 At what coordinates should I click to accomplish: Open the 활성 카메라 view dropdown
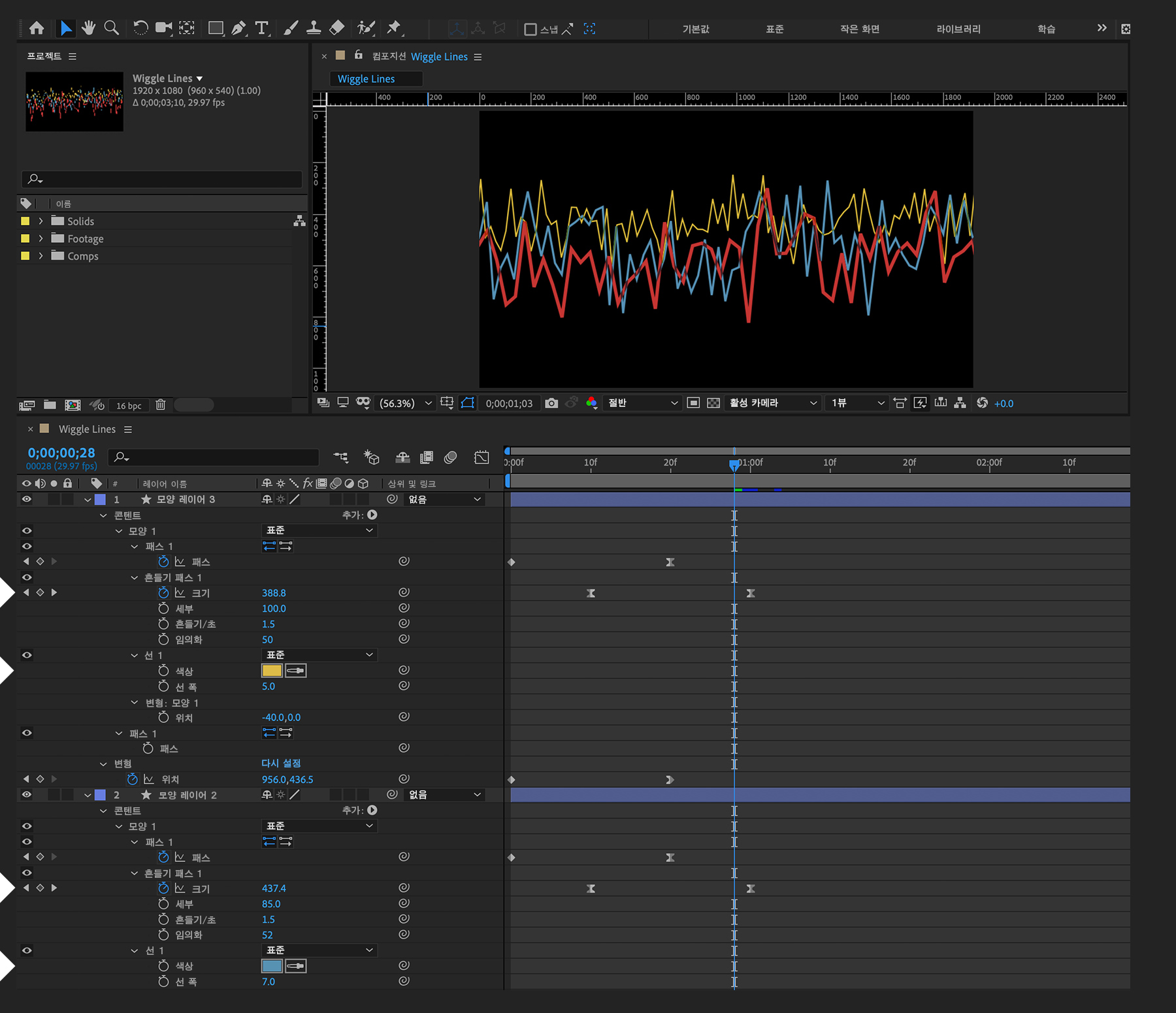(773, 403)
